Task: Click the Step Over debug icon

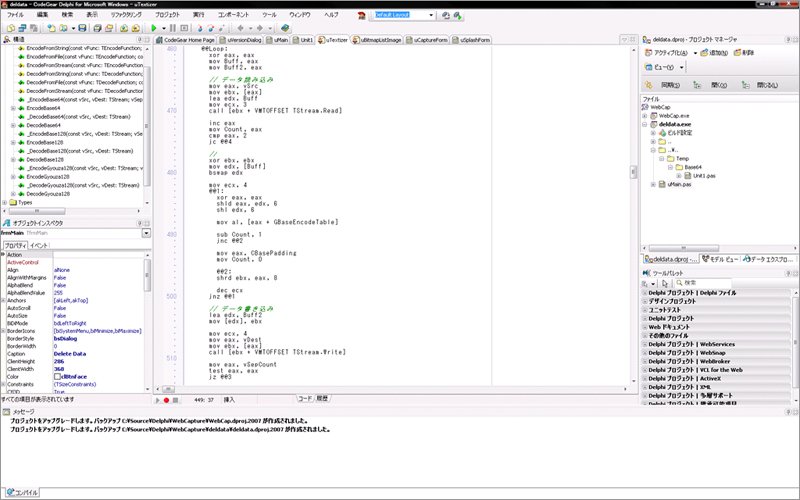Action: pyautogui.click(x=210, y=28)
